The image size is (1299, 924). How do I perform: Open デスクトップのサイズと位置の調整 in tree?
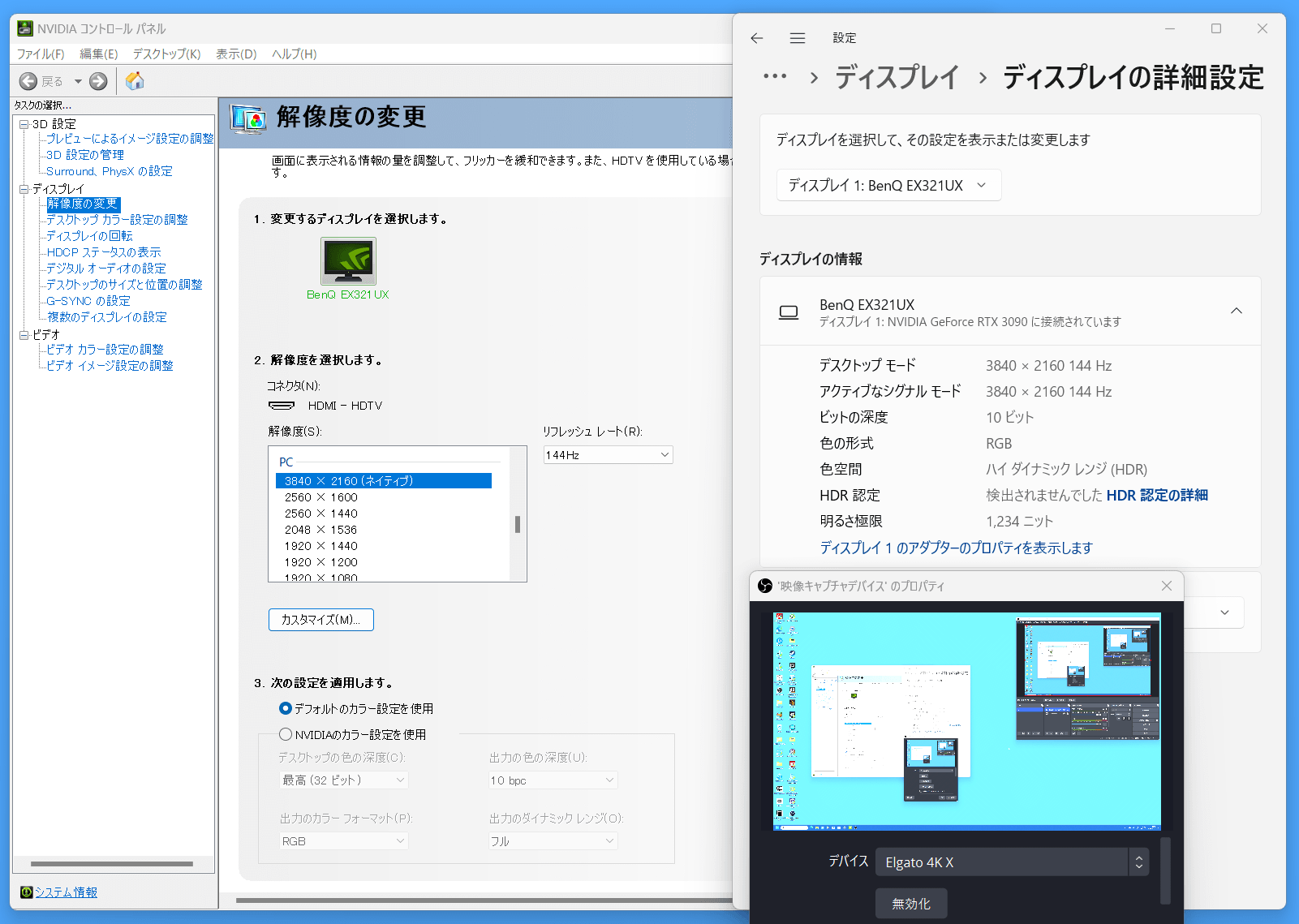[124, 285]
